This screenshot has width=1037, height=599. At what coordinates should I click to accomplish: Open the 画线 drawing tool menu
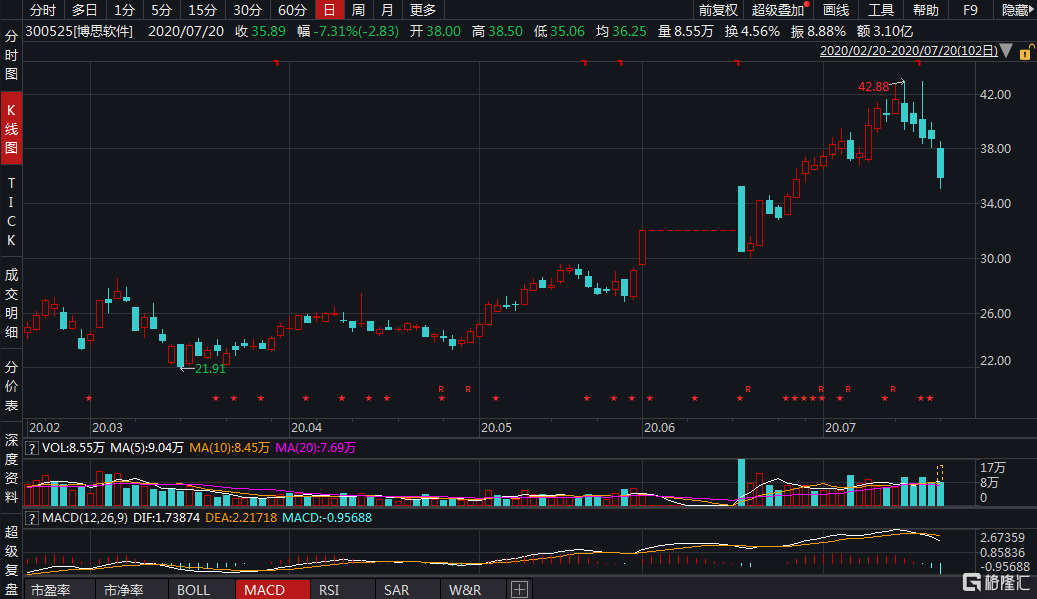pos(835,10)
